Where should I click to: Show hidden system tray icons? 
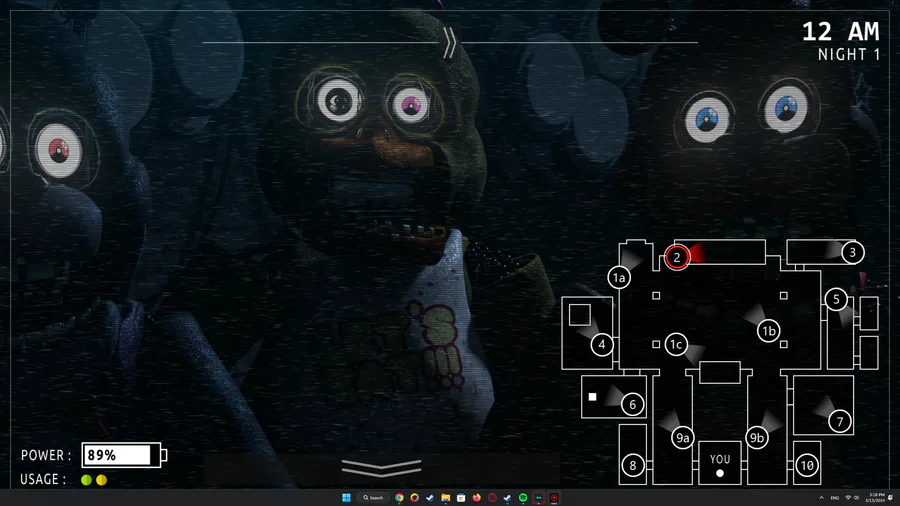click(x=821, y=497)
